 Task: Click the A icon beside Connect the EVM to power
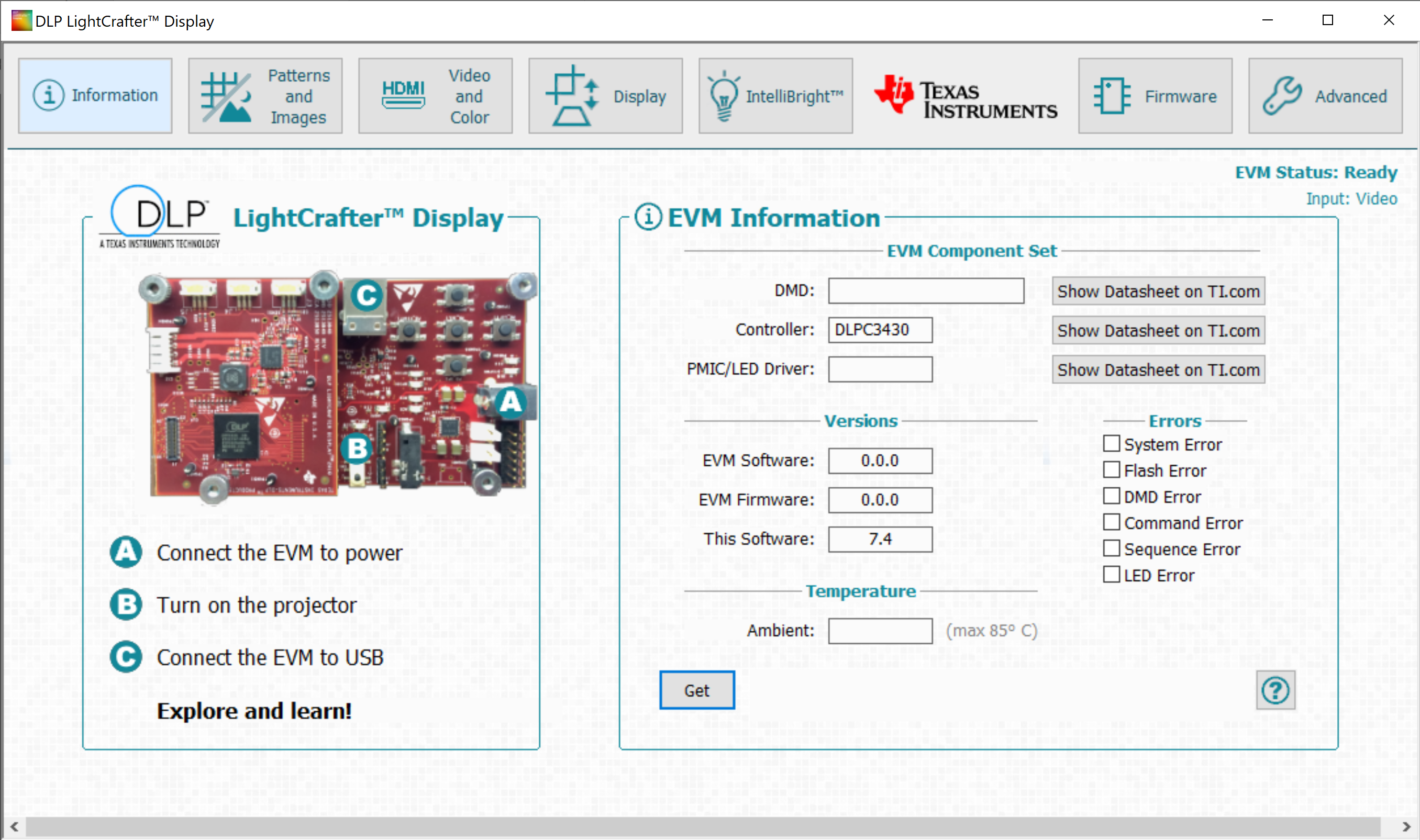point(126,552)
